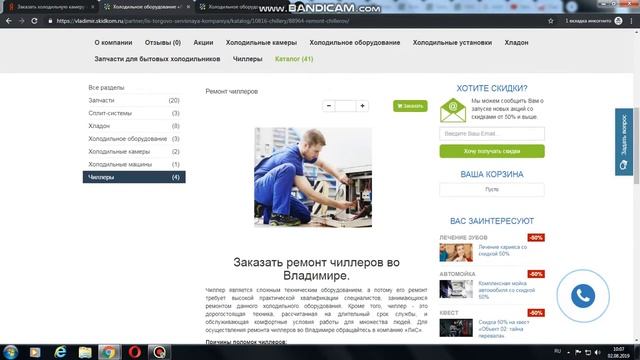
Task: Decrease quantity with the minus button
Action: click(x=329, y=106)
